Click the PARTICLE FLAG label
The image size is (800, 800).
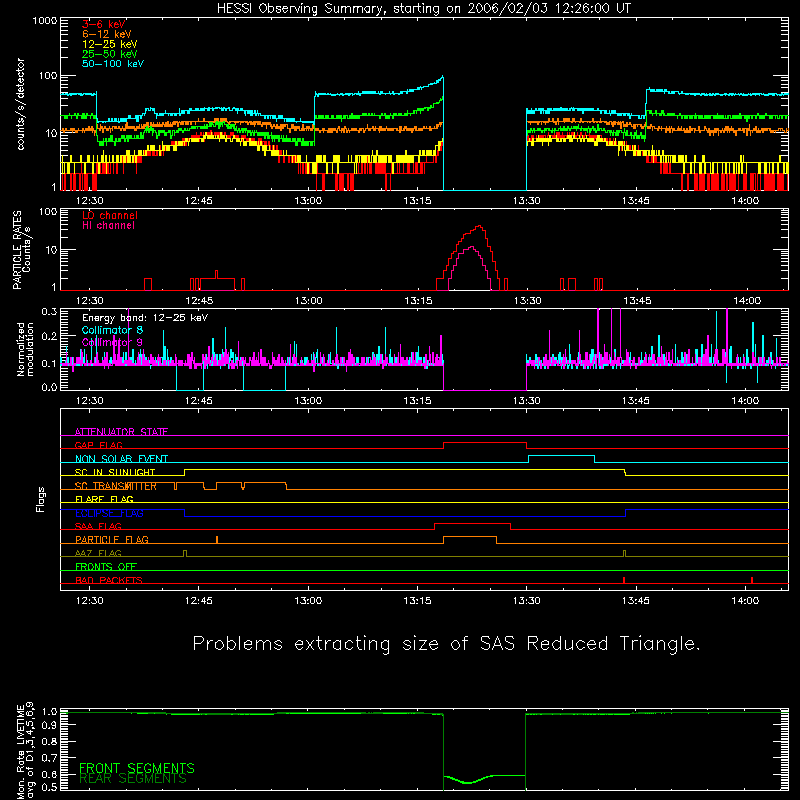112,539
